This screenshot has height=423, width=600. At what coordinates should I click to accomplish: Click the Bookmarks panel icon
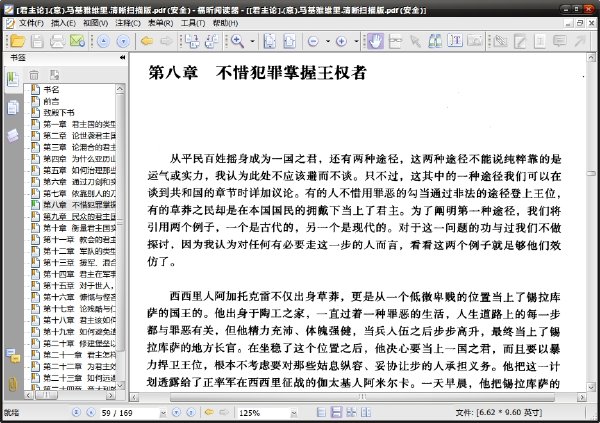[x=13, y=79]
